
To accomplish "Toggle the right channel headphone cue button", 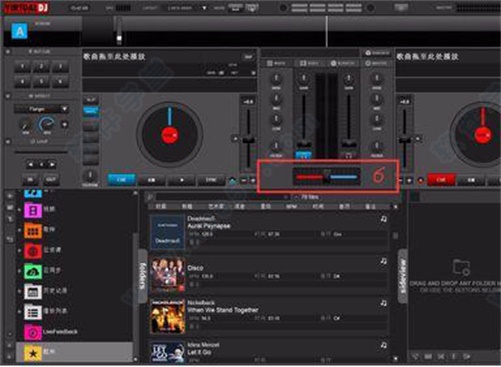I will point(349,155).
